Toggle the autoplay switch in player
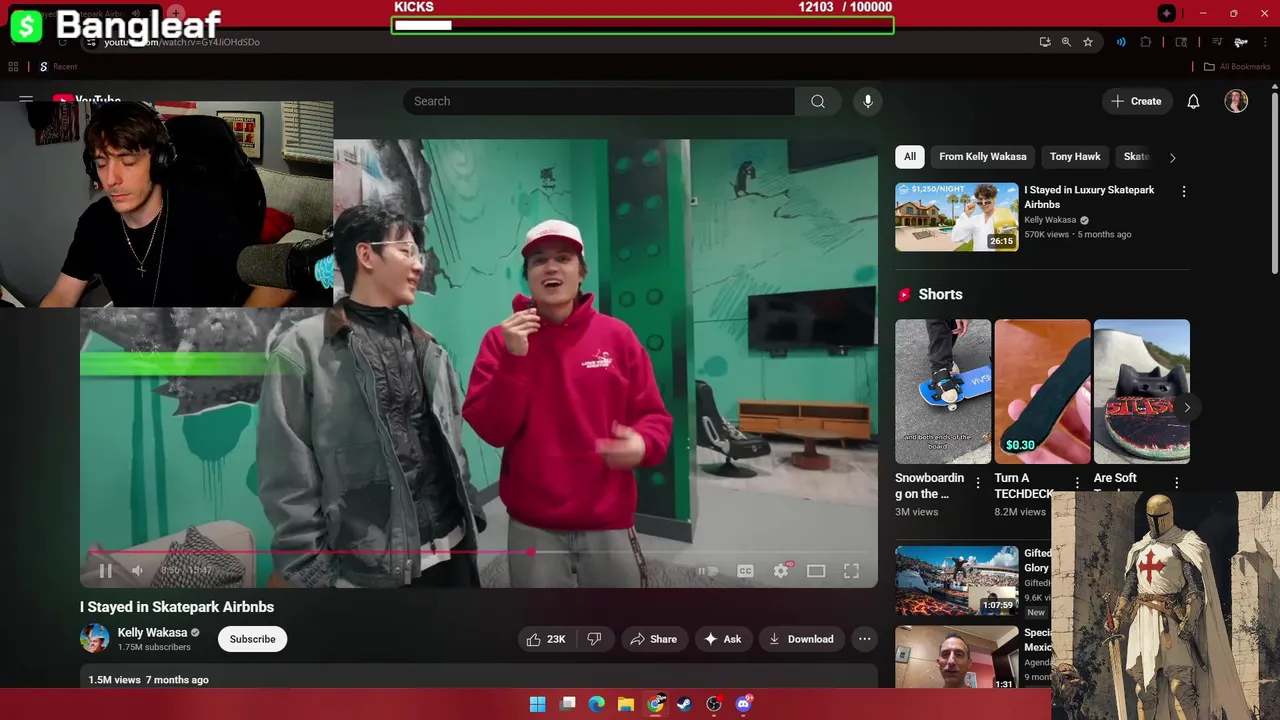The height and width of the screenshot is (720, 1280). pos(708,571)
